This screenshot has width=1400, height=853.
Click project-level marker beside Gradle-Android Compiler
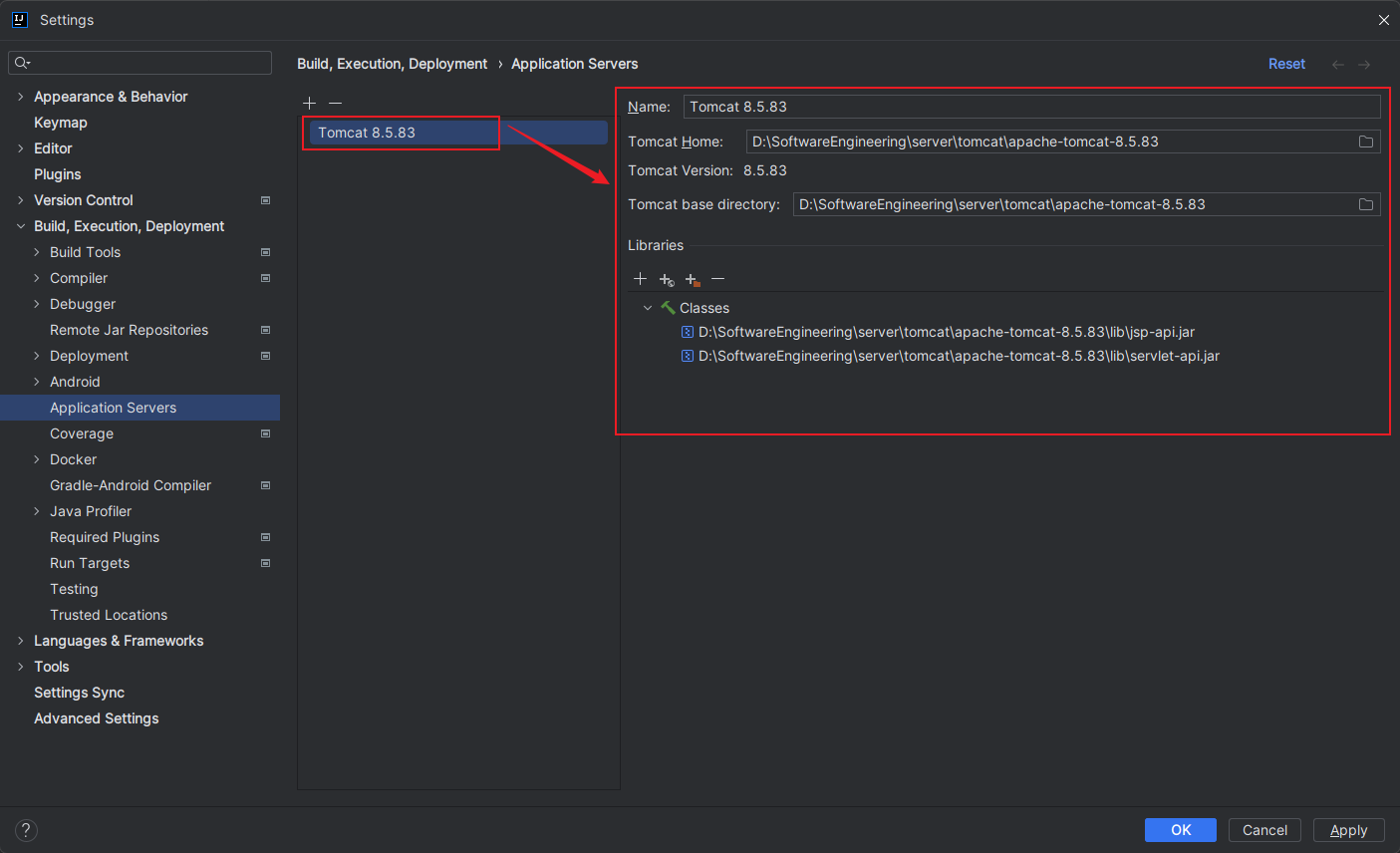[x=266, y=485]
